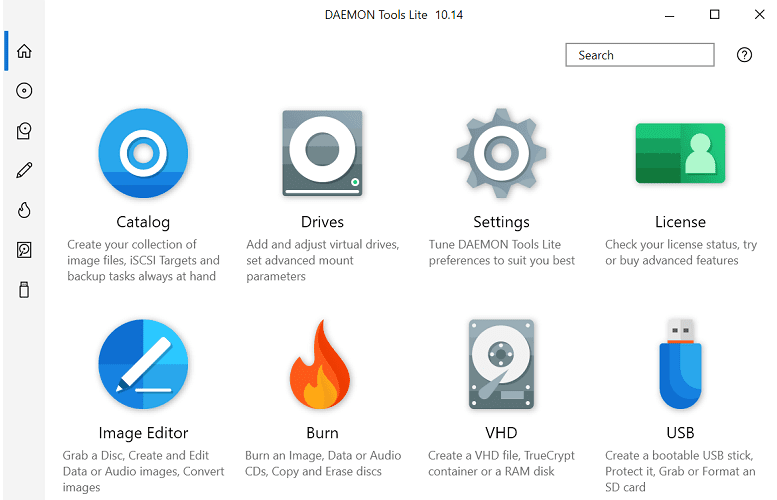Open the Settings title label
The height and width of the screenshot is (500, 777).
pyautogui.click(x=501, y=222)
